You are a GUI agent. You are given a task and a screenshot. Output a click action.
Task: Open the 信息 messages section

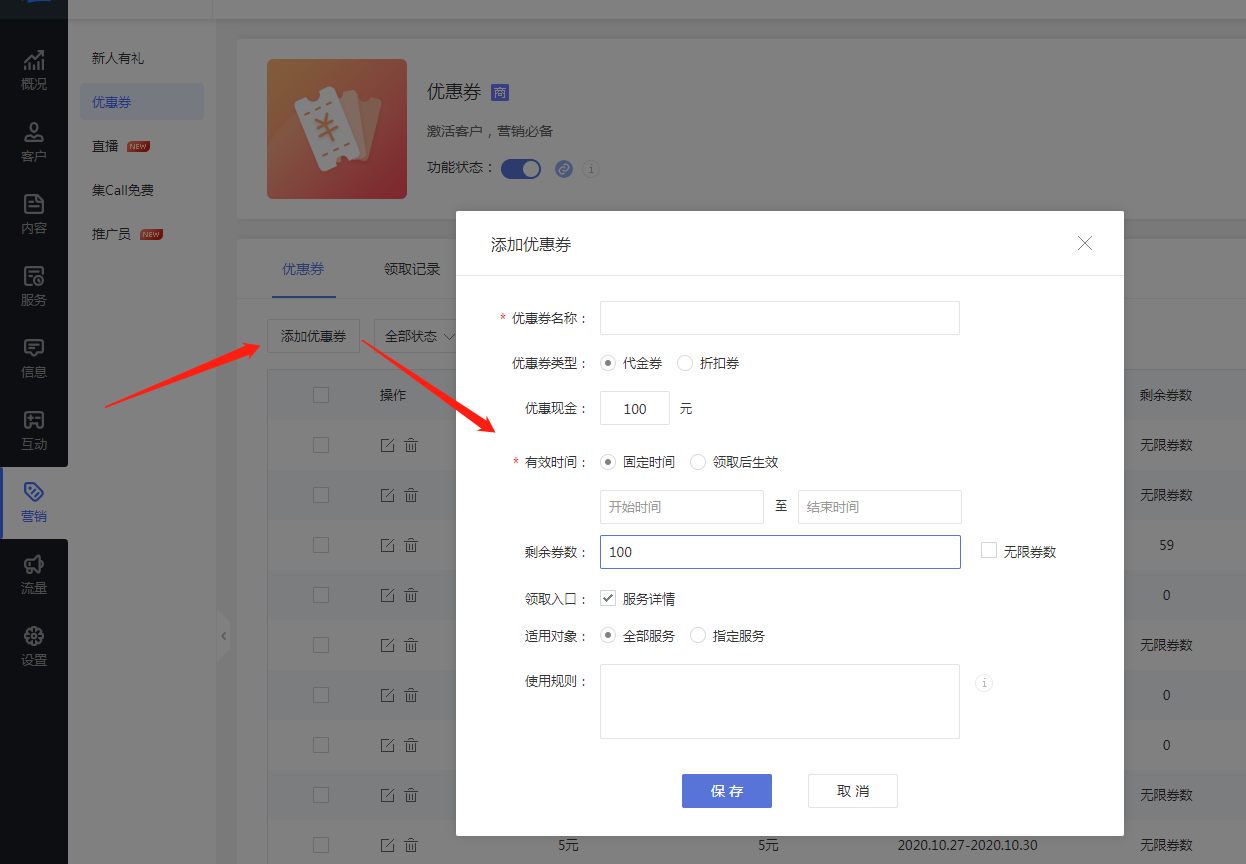pos(34,358)
